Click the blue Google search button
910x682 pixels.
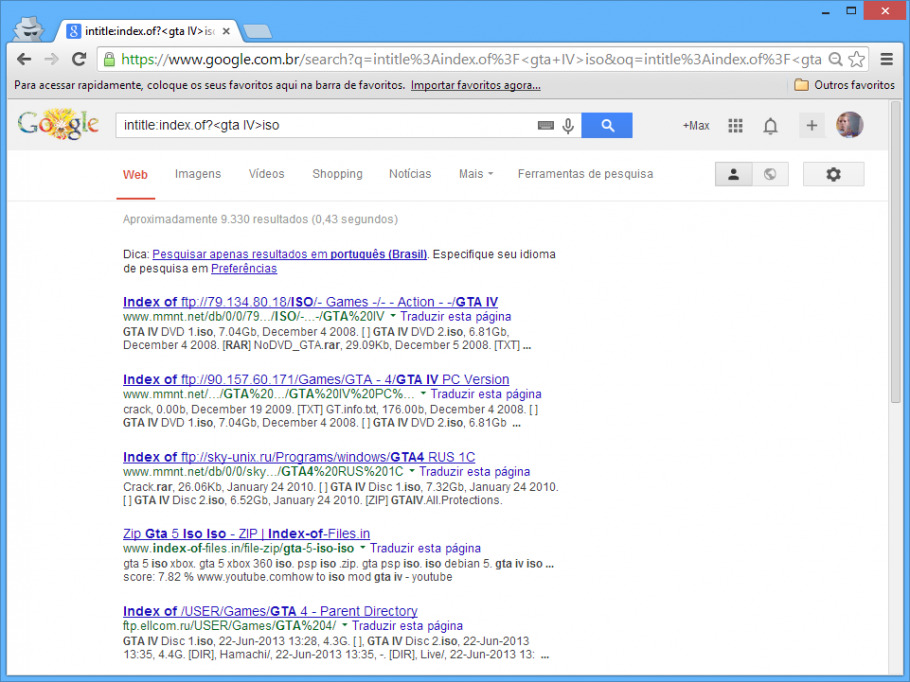[x=606, y=125]
